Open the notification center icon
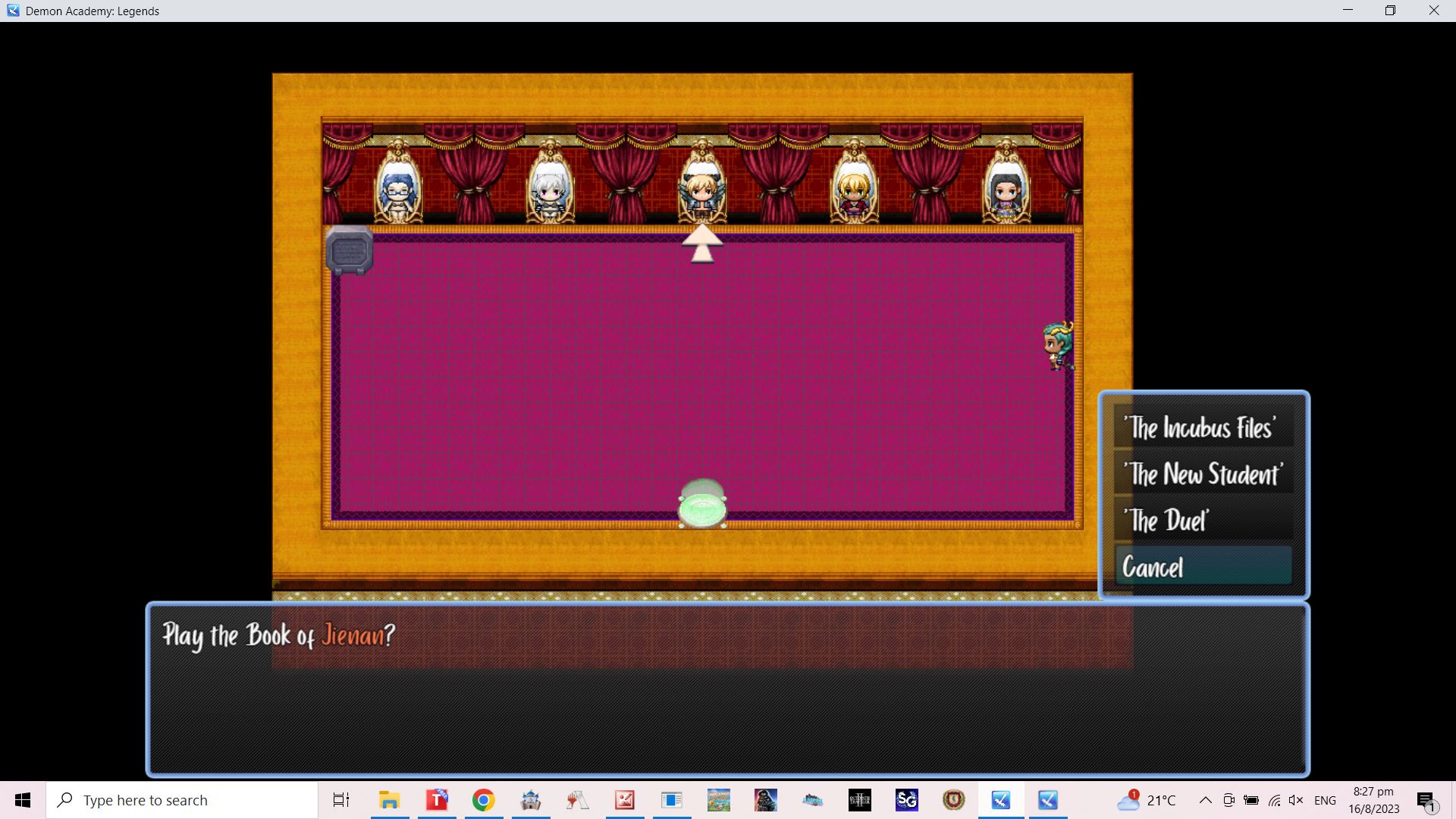 (1426, 800)
